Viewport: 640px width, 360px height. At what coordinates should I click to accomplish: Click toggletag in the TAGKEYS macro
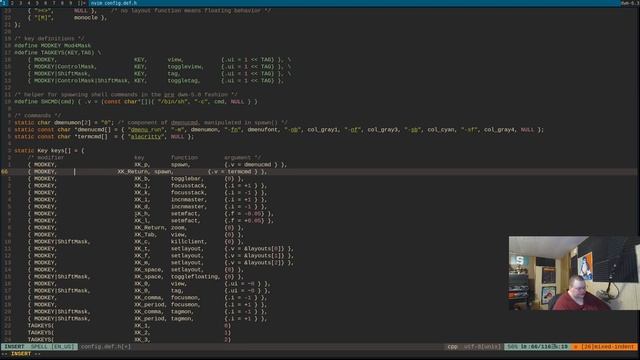pos(182,80)
